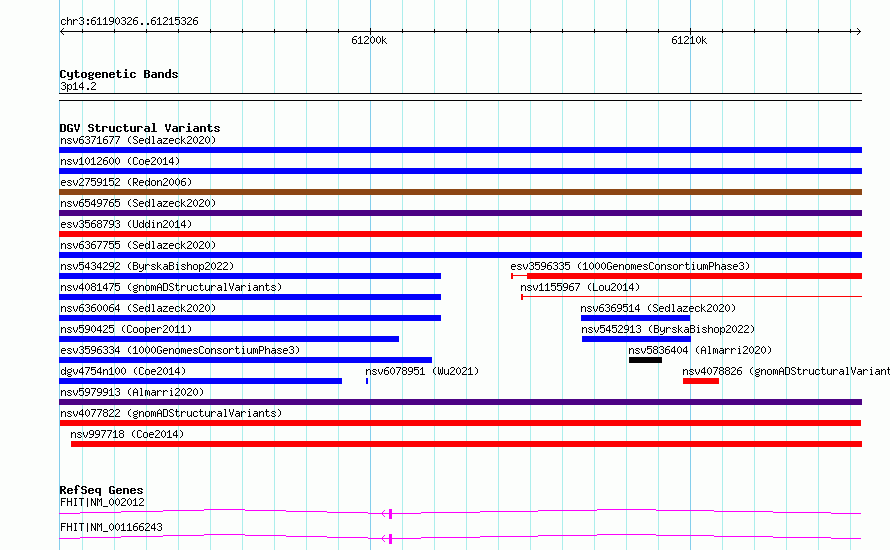Click the Cytogenetic Bands track title

119,74
